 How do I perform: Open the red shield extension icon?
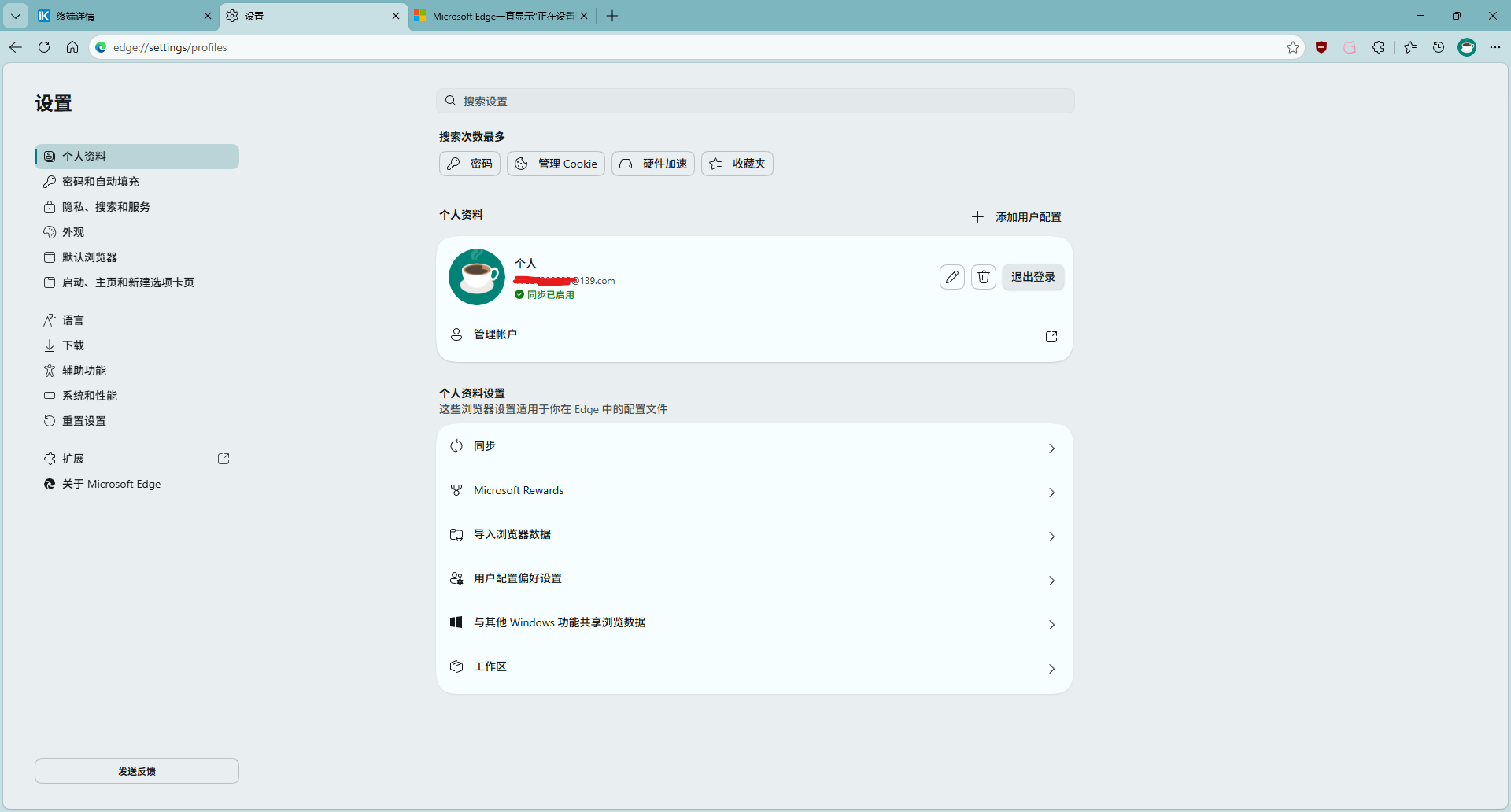pyautogui.click(x=1321, y=47)
